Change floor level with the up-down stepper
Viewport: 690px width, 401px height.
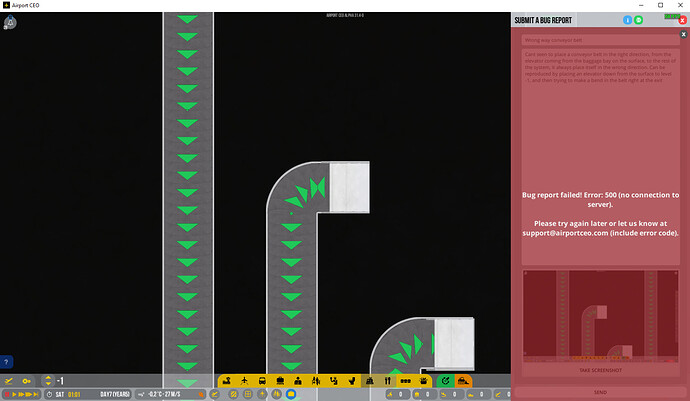coord(48,381)
